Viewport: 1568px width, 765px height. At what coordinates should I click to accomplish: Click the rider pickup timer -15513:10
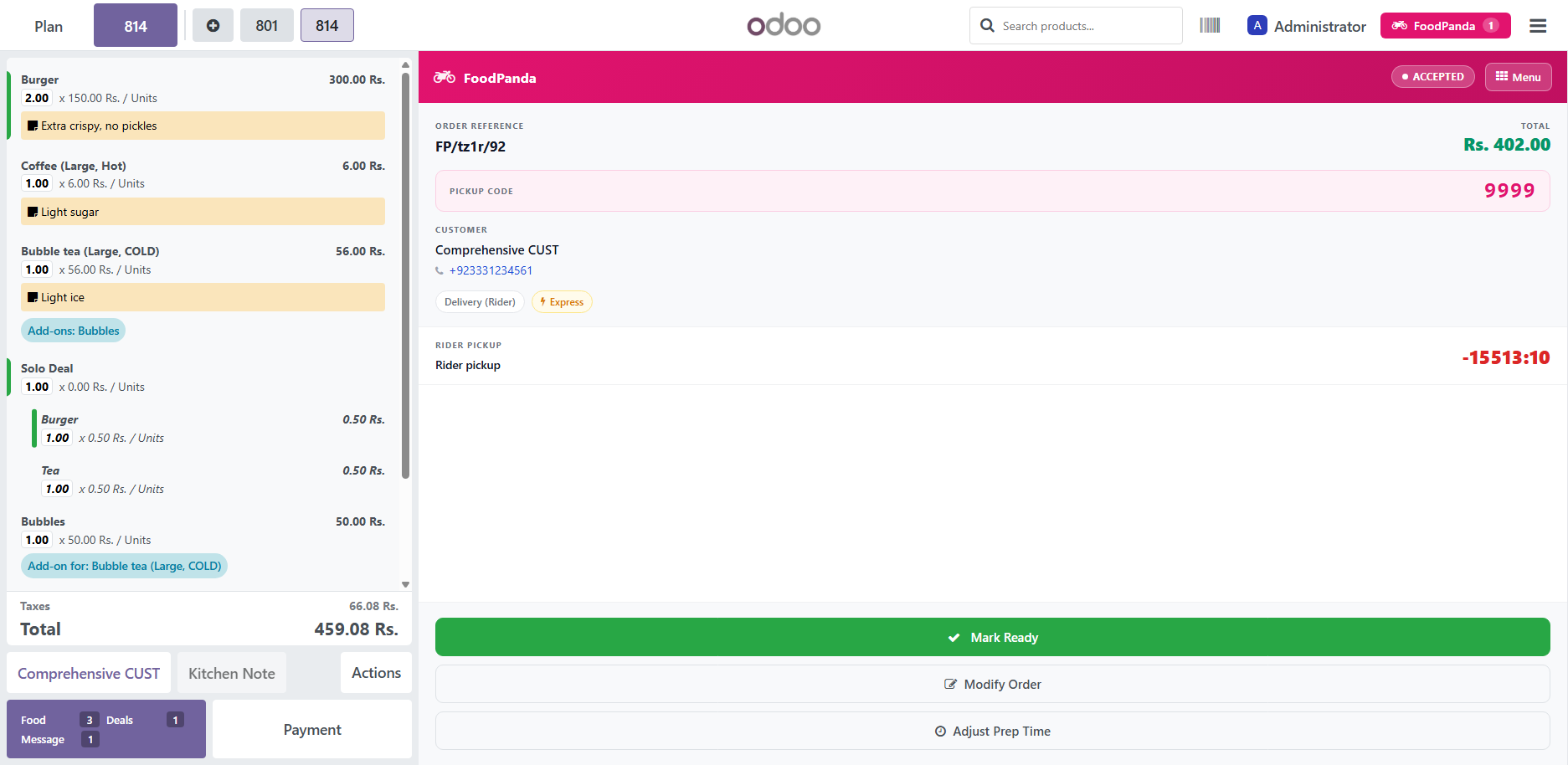pyautogui.click(x=1506, y=357)
